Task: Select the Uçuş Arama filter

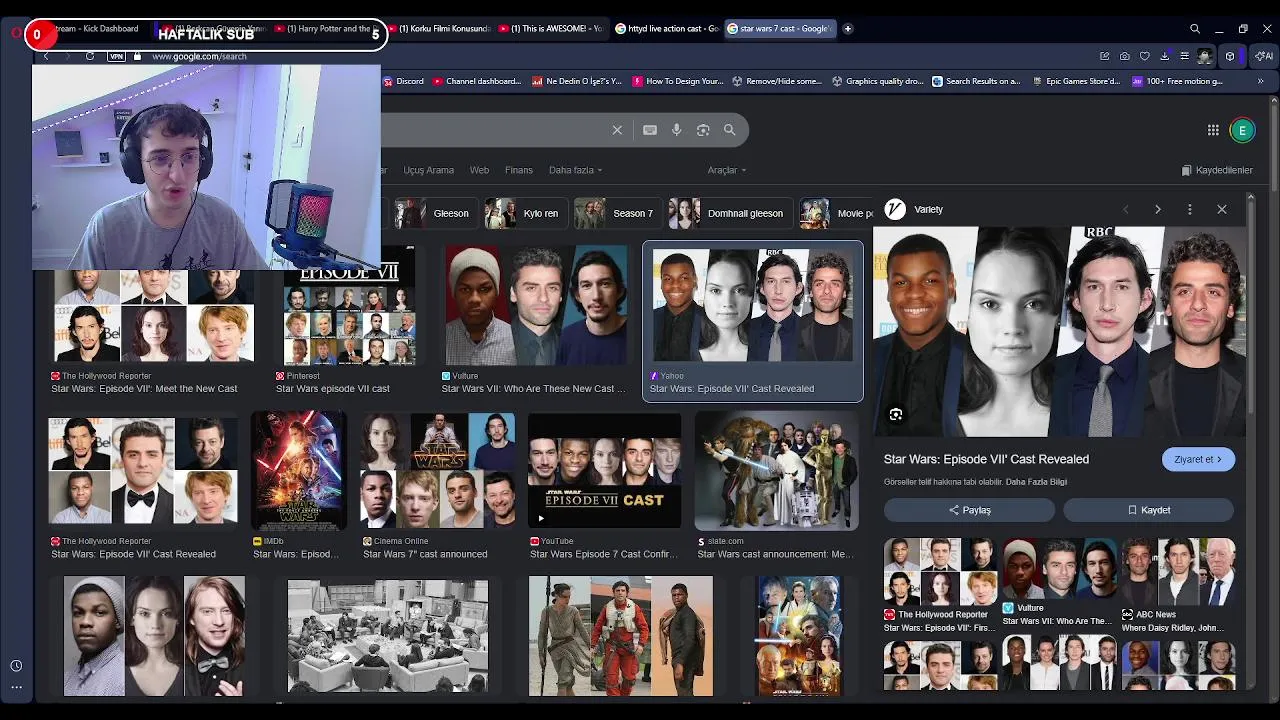Action: pos(428,170)
